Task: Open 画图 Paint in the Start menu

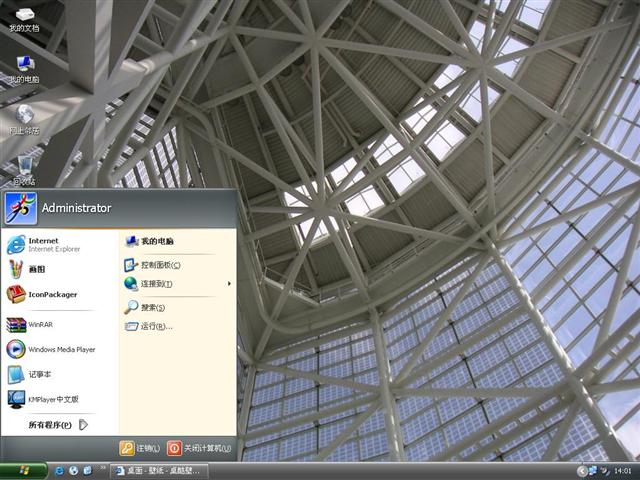Action: (x=60, y=269)
